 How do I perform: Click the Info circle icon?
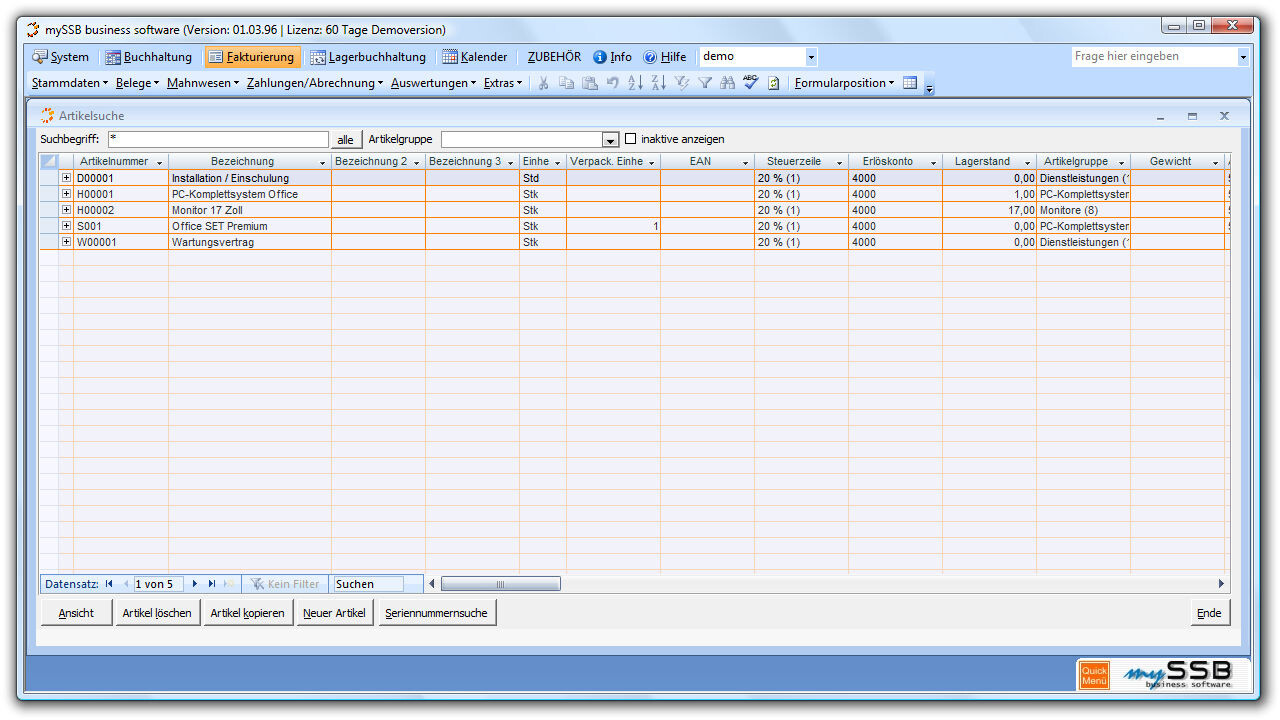[x=600, y=57]
